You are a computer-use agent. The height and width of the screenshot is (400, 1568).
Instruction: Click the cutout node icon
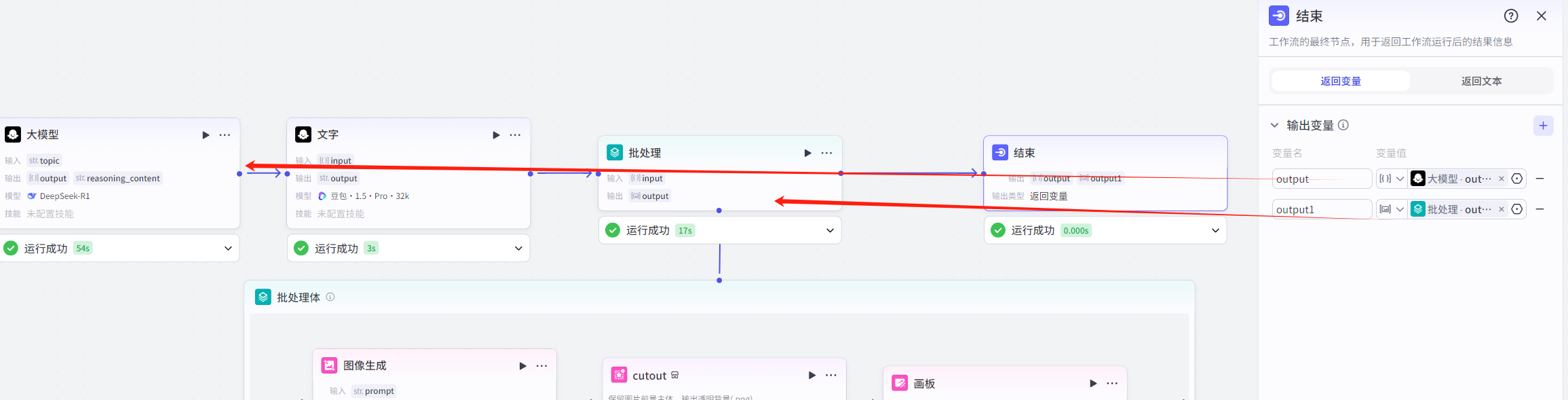coord(619,375)
